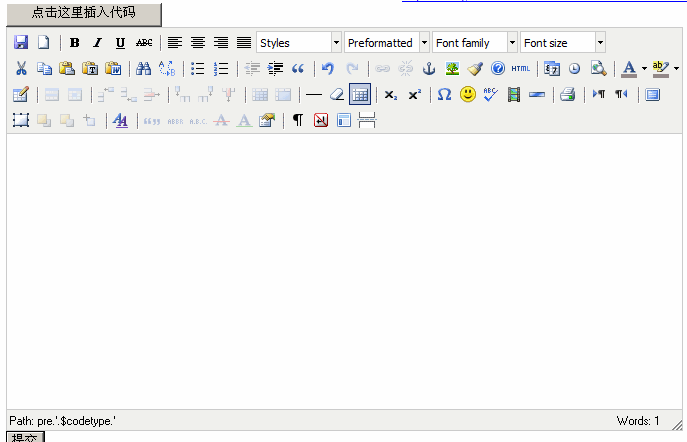The height and width of the screenshot is (442, 687).
Task: Align text center
Action: click(x=198, y=42)
